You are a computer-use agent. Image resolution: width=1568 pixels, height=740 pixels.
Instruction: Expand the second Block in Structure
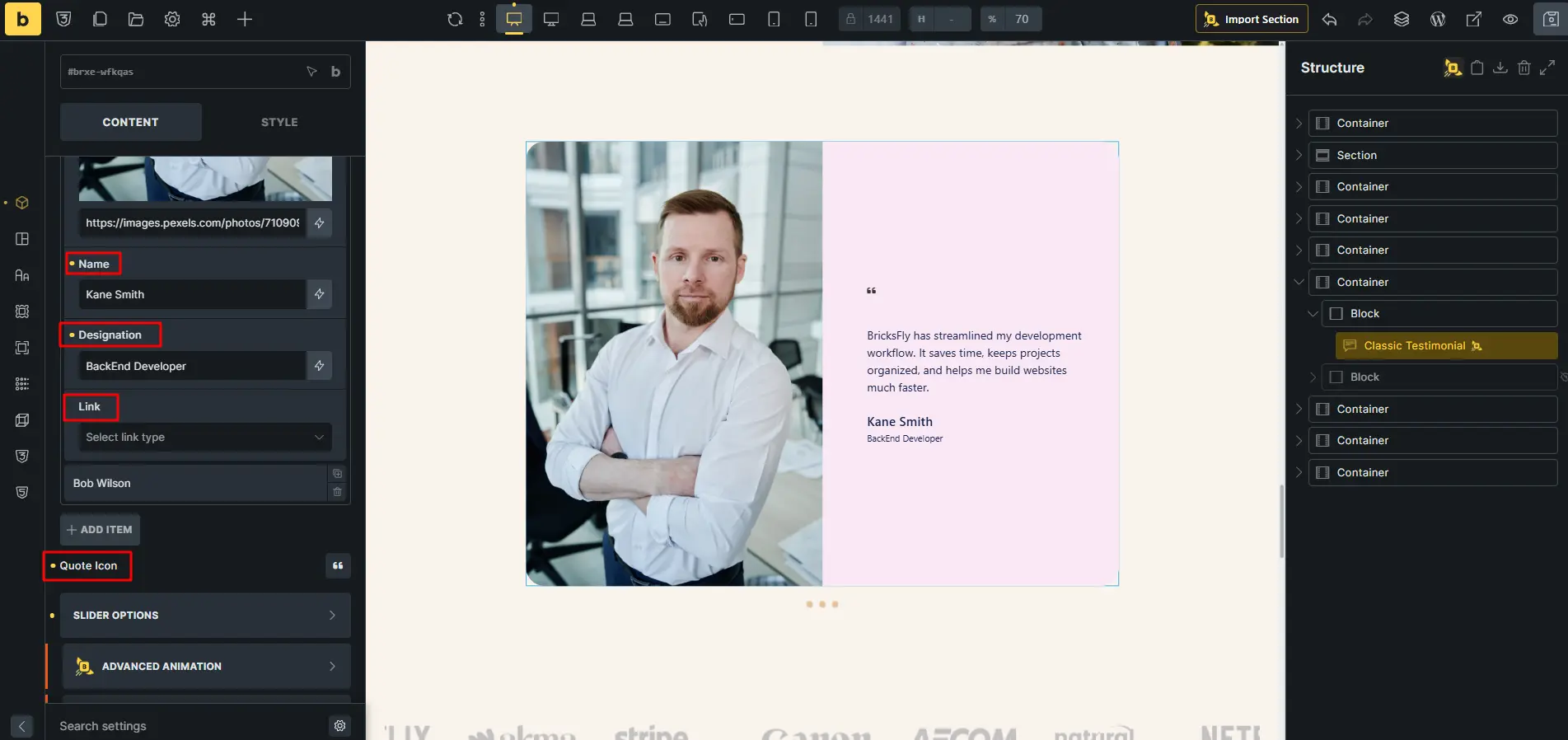point(1313,377)
